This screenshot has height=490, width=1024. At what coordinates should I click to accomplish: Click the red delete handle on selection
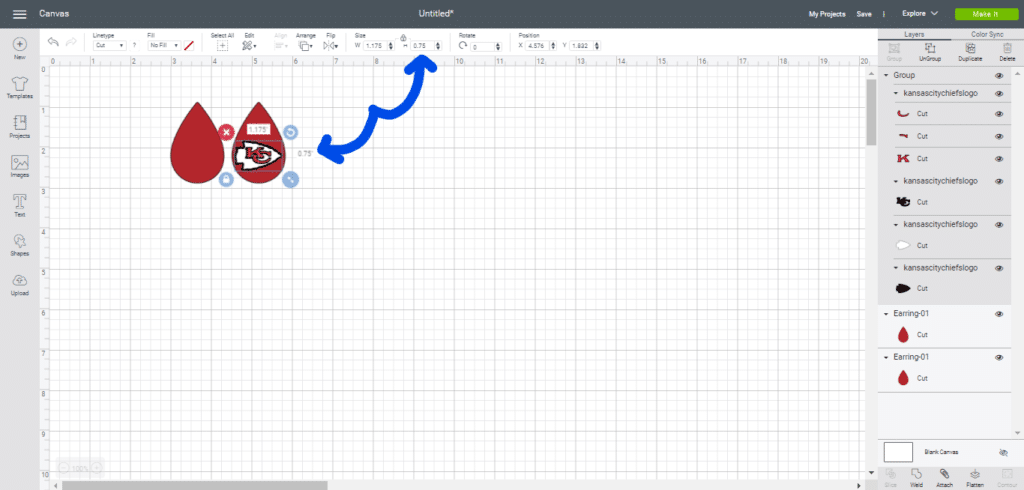coord(226,131)
